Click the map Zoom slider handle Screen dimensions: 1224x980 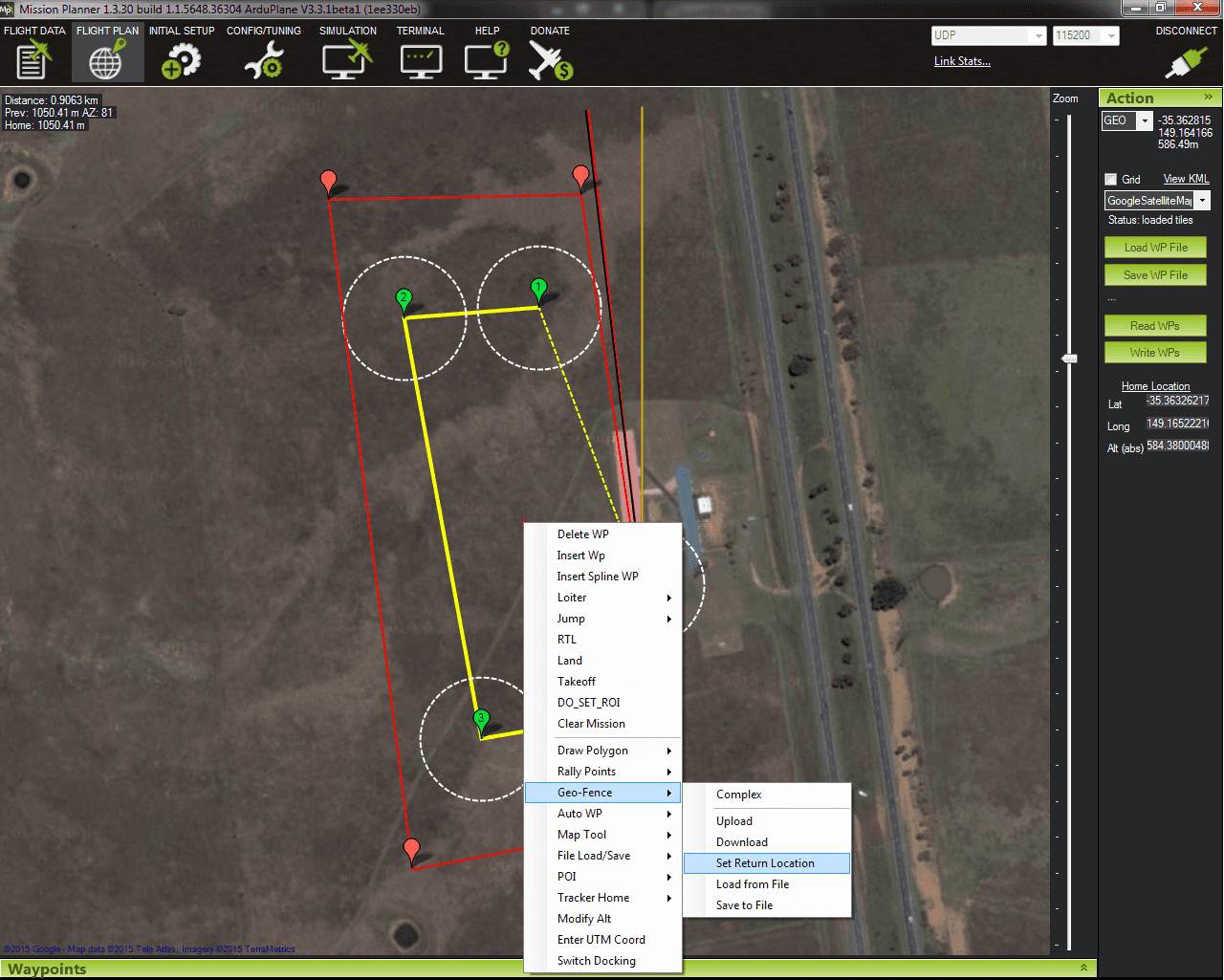[x=1069, y=359]
